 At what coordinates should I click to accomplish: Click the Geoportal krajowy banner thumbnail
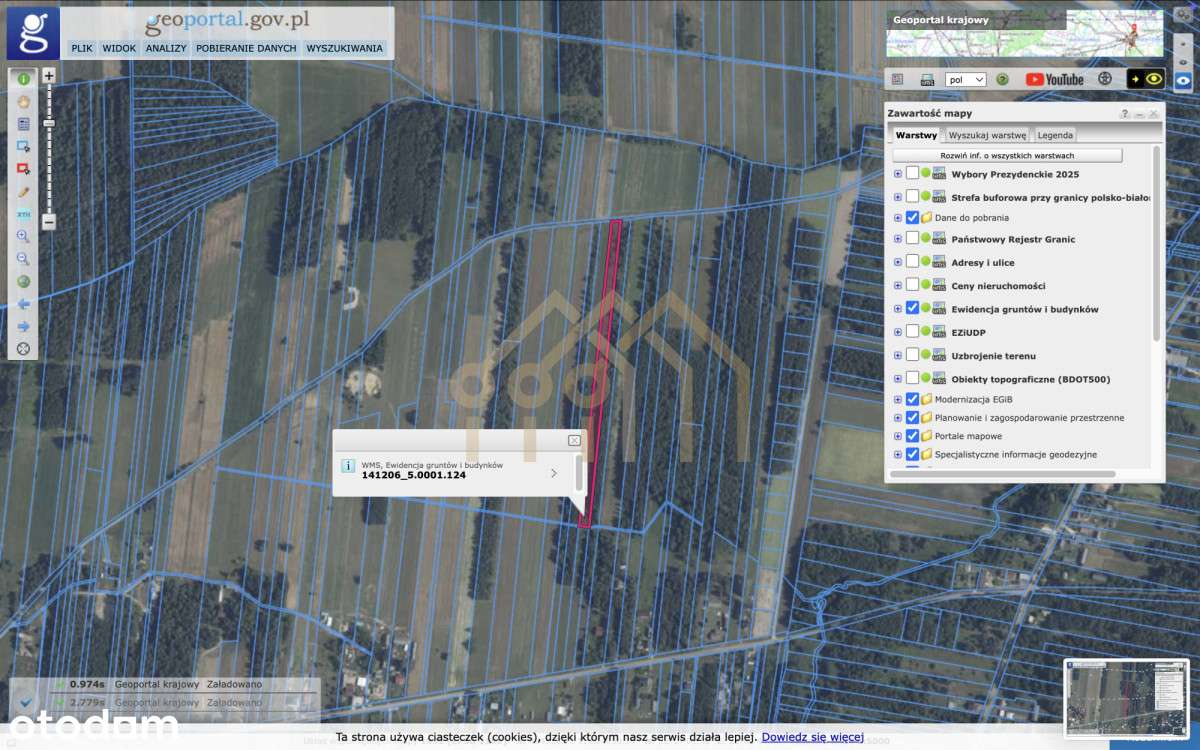(1024, 34)
